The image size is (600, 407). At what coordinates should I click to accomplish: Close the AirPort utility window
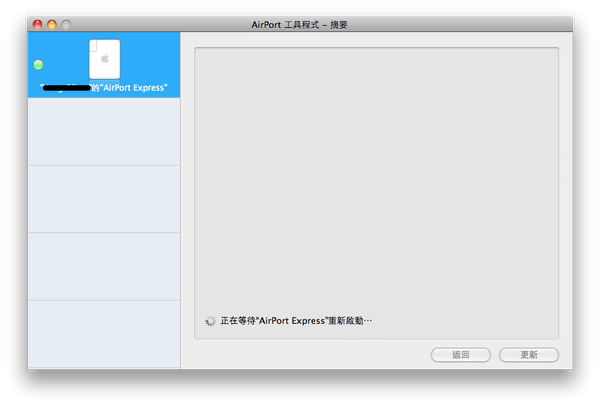point(38,24)
